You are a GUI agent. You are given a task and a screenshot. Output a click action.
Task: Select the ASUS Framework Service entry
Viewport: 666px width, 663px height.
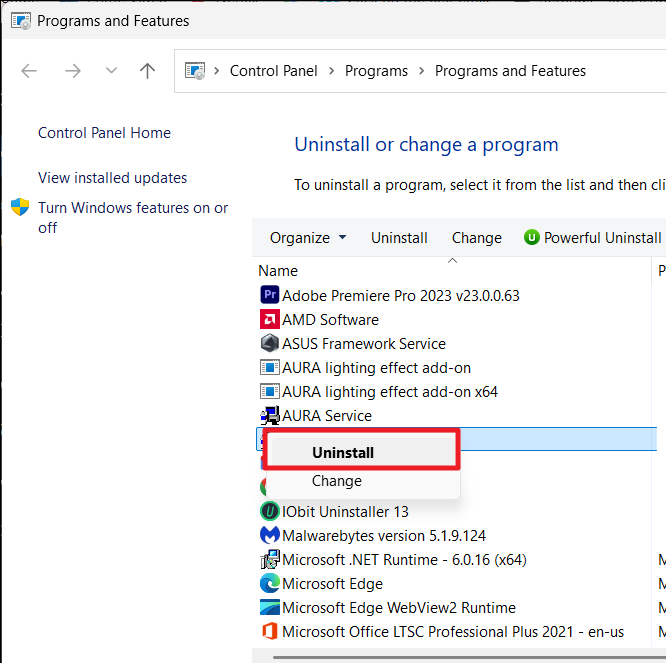(364, 343)
